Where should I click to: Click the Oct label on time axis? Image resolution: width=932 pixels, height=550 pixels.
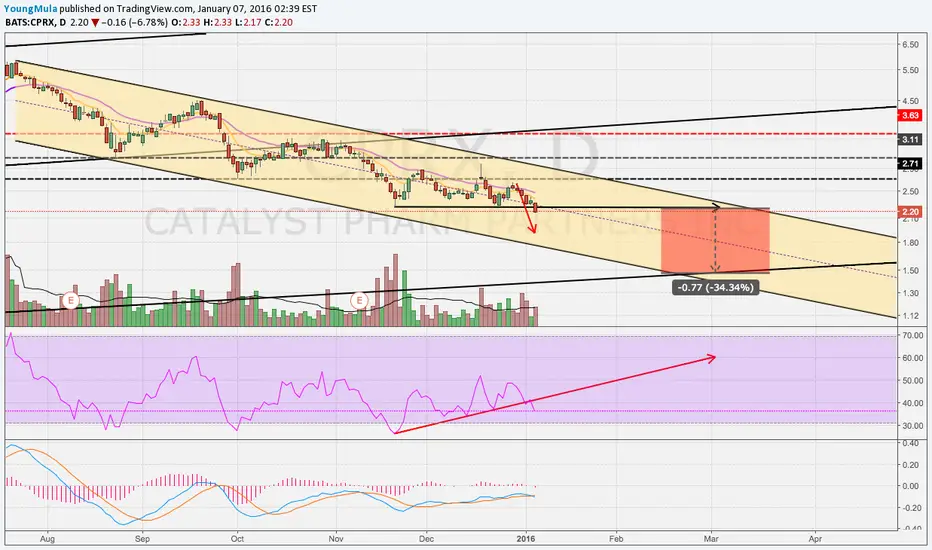pos(237,539)
